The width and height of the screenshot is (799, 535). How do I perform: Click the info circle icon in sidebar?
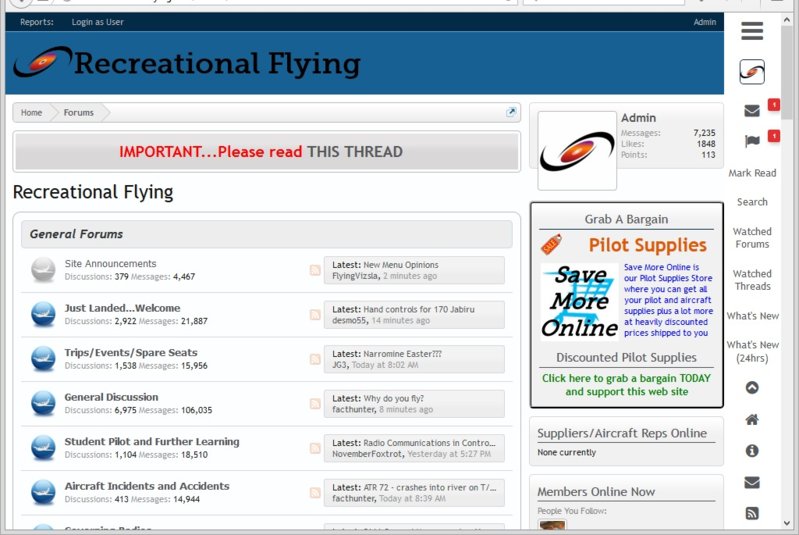coord(752,451)
